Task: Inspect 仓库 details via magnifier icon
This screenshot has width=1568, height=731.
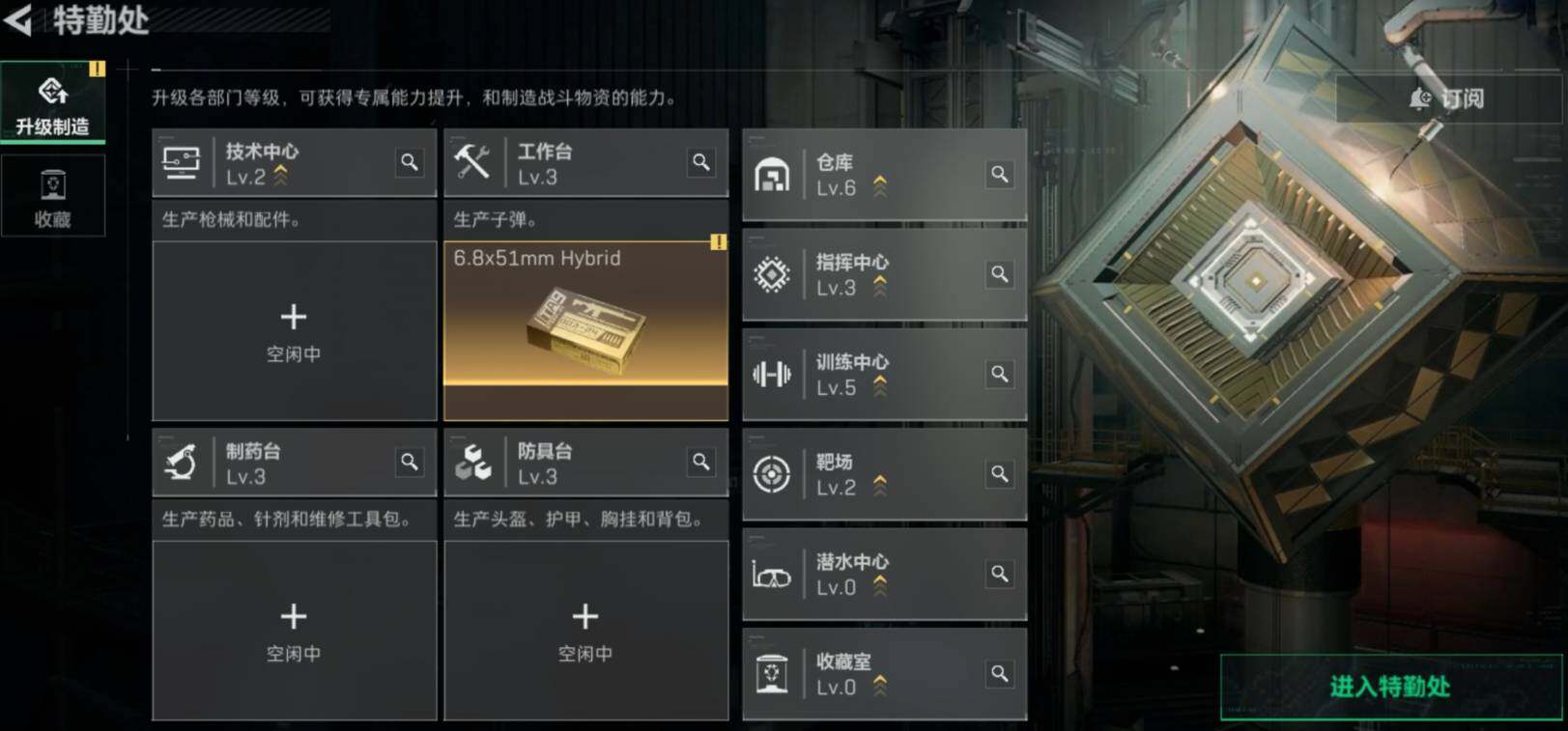Action: (1000, 175)
